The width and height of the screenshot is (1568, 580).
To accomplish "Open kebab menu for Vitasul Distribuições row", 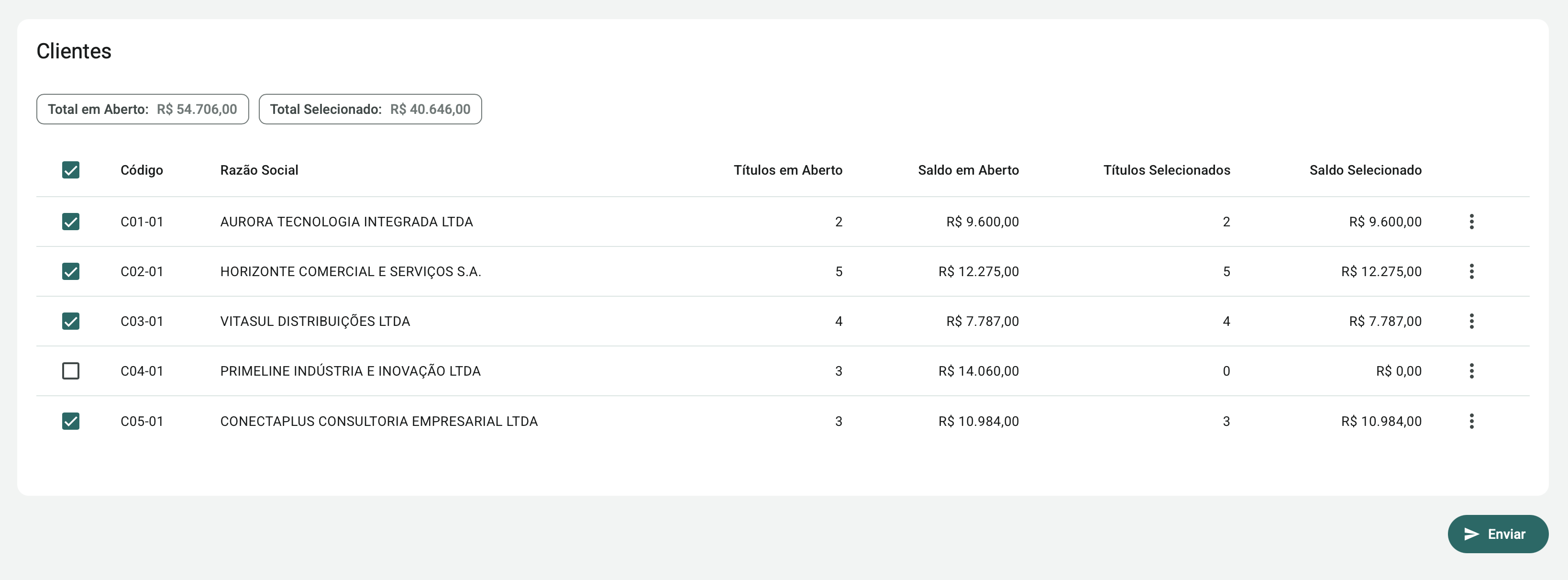I will click(x=1471, y=321).
